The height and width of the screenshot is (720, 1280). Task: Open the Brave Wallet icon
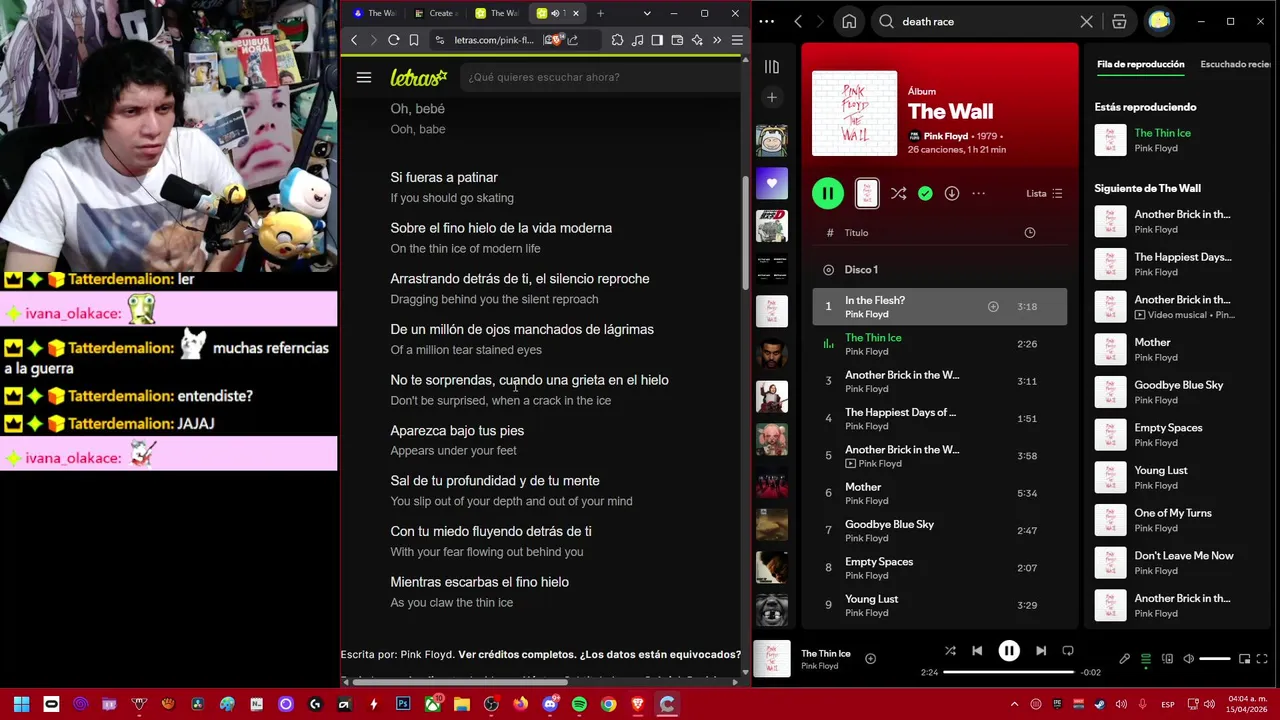coord(677,40)
